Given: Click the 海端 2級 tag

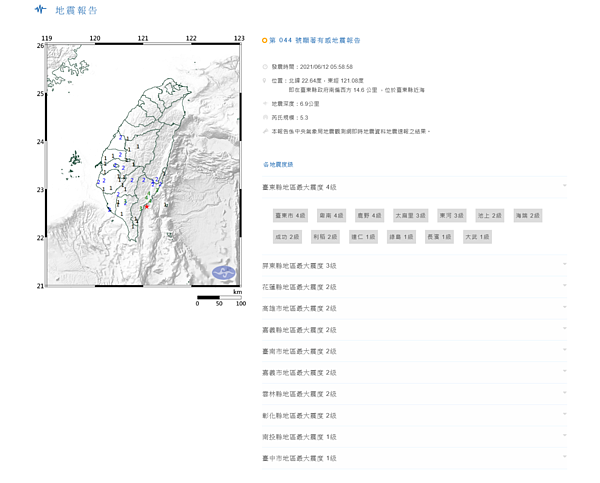Looking at the screenshot, I should (x=528, y=215).
